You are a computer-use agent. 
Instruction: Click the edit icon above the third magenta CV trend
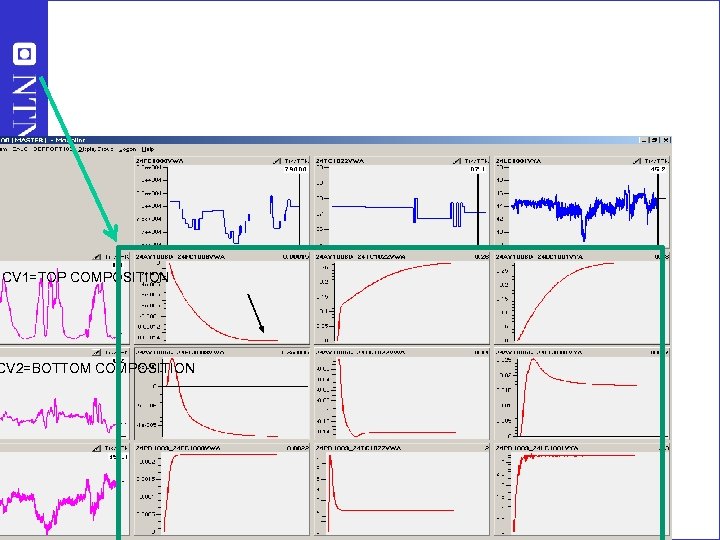[x=96, y=448]
